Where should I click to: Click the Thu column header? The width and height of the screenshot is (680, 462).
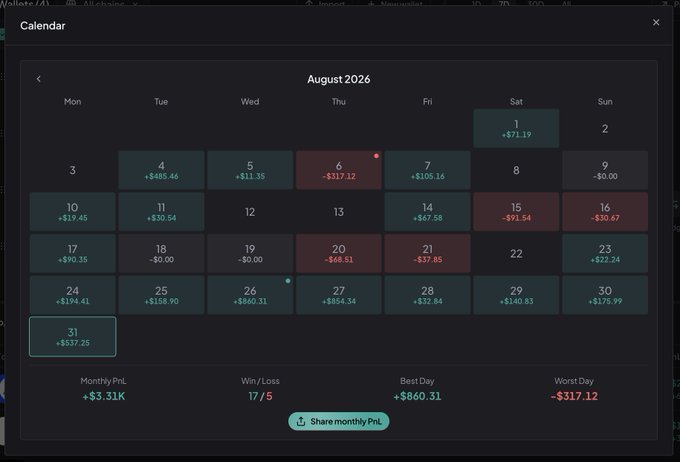[339, 102]
